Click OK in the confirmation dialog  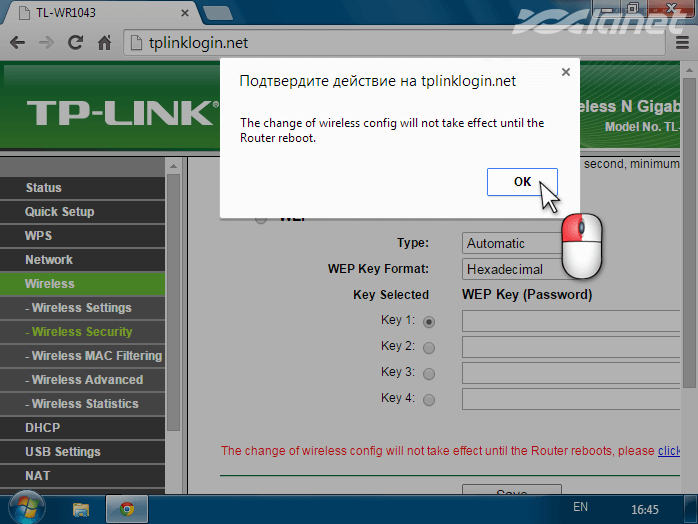pos(521,181)
